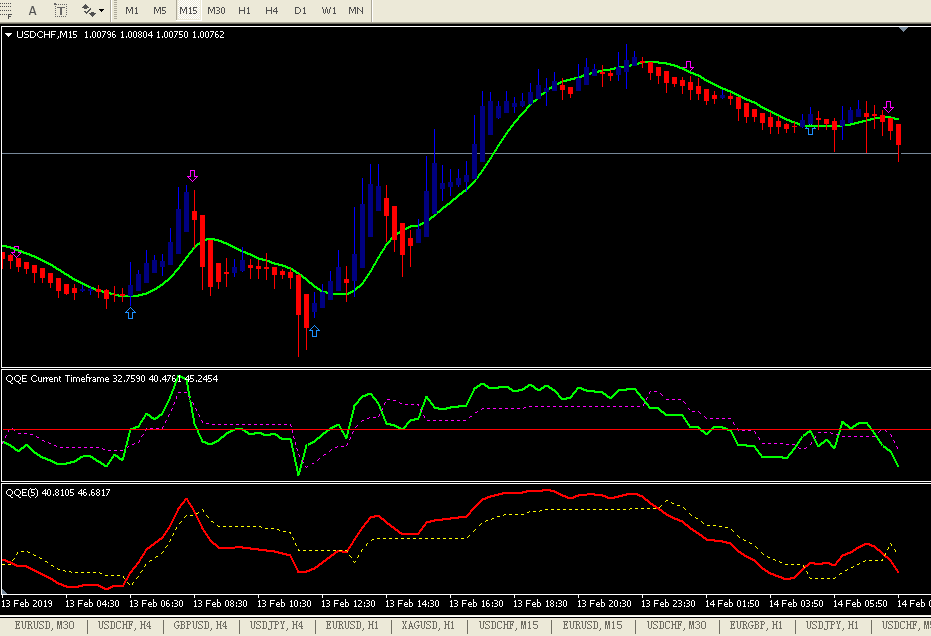The height and width of the screenshot is (636, 931).
Task: Open the EURUSD, H1 chart tab
Action: [x=352, y=625]
